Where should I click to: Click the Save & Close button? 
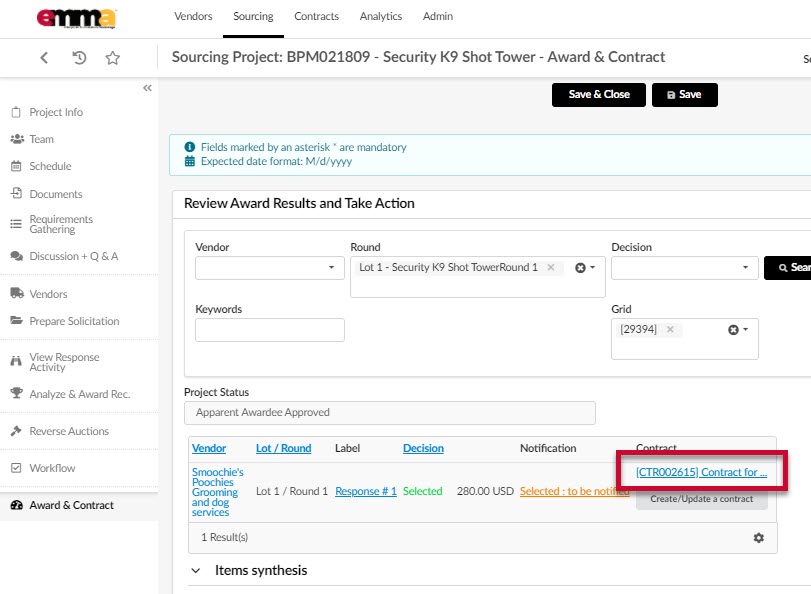(598, 95)
